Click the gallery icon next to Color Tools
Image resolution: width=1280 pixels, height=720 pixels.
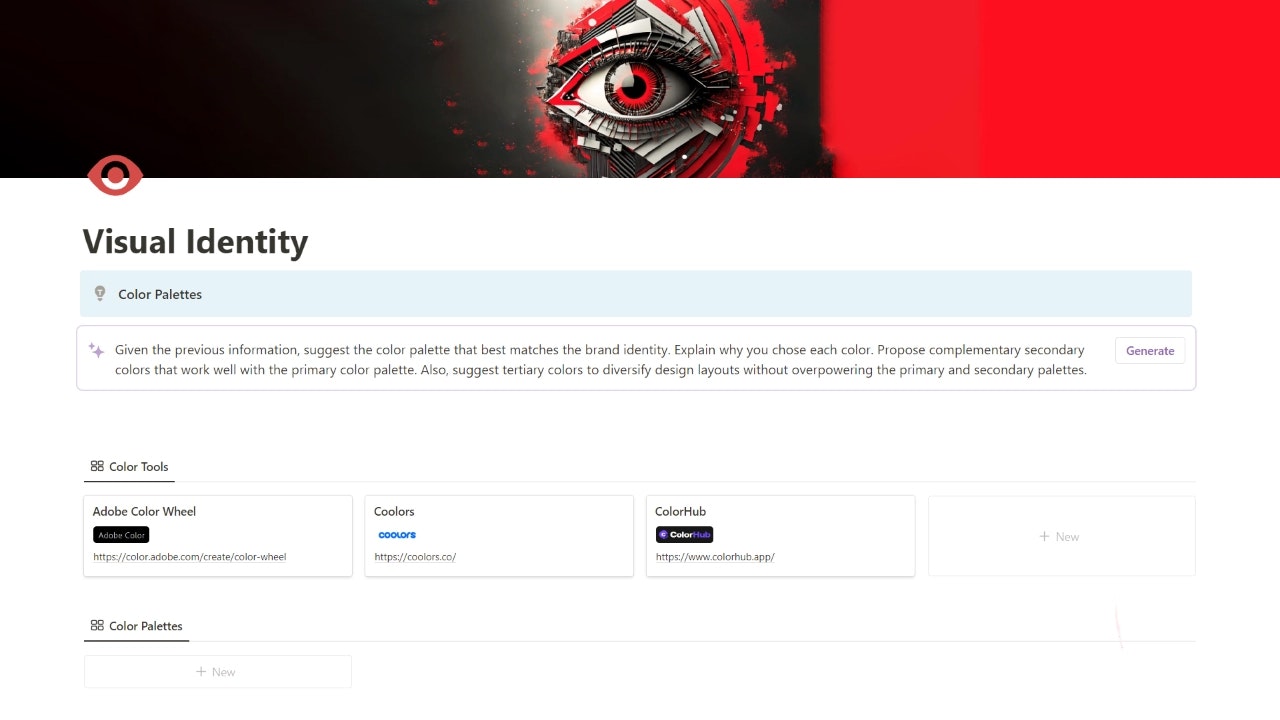click(x=97, y=466)
